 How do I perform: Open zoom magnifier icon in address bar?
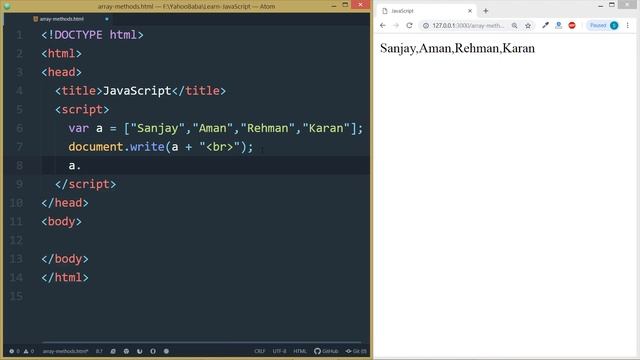point(515,25)
